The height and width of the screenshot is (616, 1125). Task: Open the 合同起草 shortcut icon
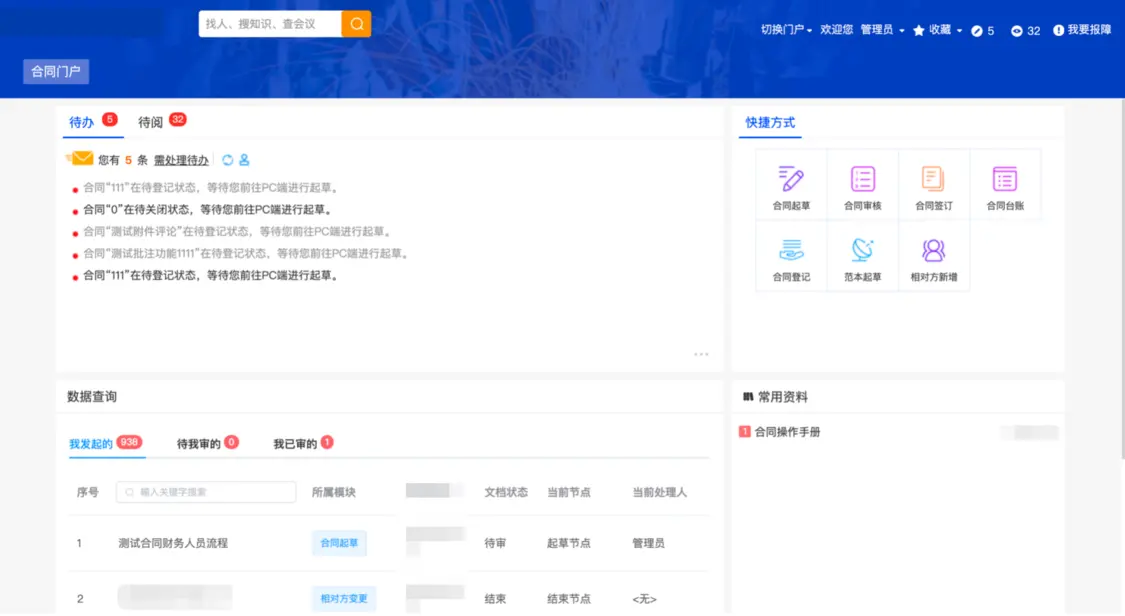791,179
